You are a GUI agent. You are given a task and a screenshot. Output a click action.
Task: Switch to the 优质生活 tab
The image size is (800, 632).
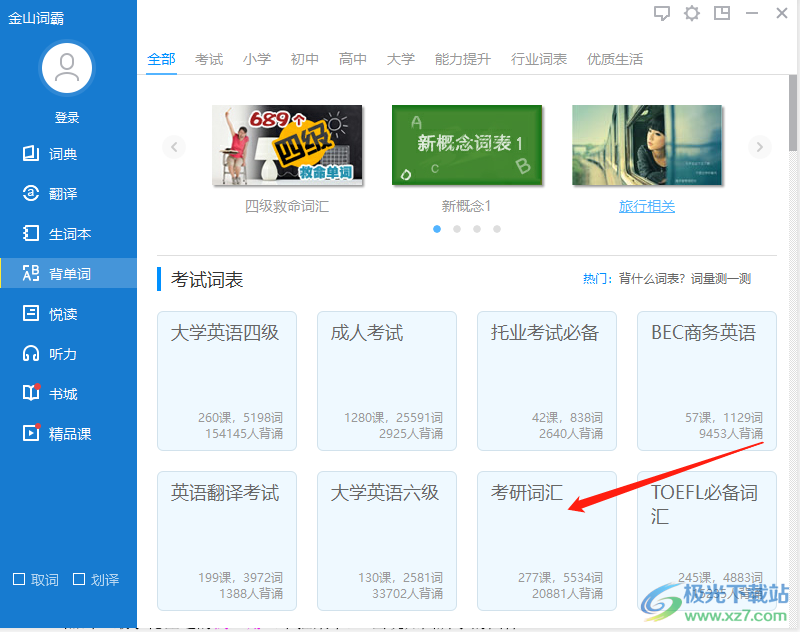[x=615, y=59]
